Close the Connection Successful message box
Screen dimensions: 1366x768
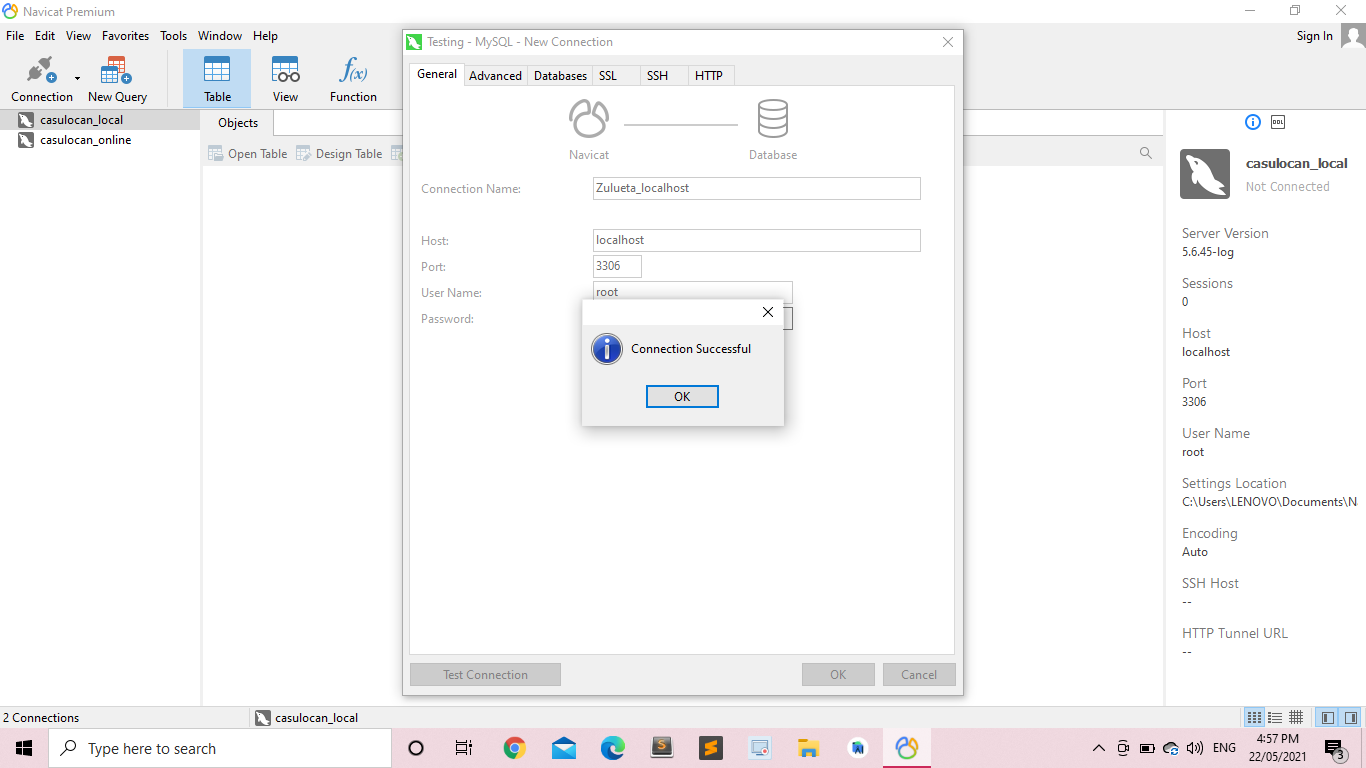(x=767, y=312)
